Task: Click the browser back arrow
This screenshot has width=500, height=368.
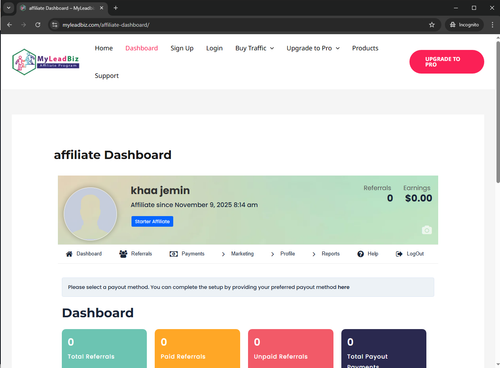Action: click(x=9, y=25)
